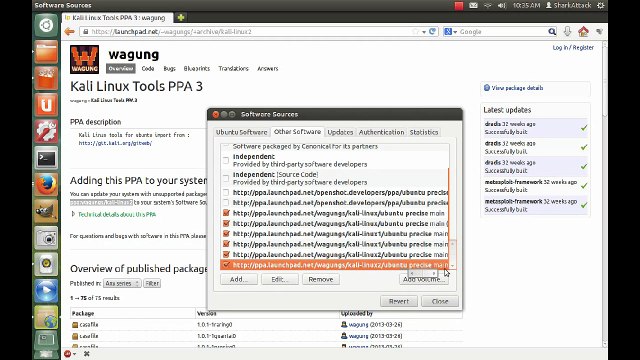
Task: Click the Add... button
Action: click(x=239, y=279)
